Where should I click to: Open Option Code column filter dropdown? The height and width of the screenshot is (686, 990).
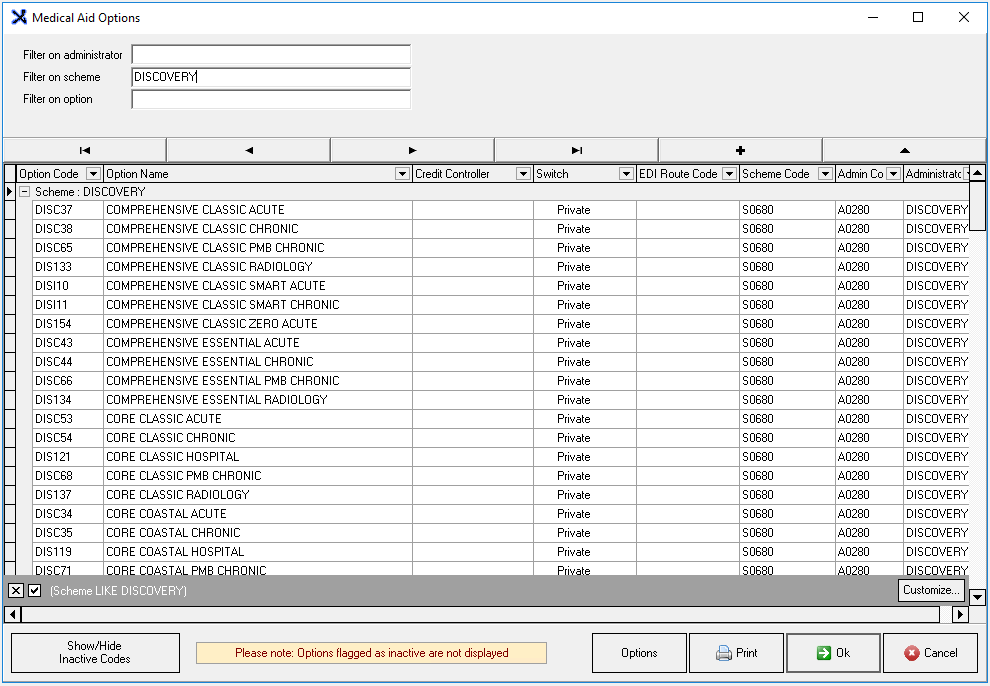[x=93, y=174]
